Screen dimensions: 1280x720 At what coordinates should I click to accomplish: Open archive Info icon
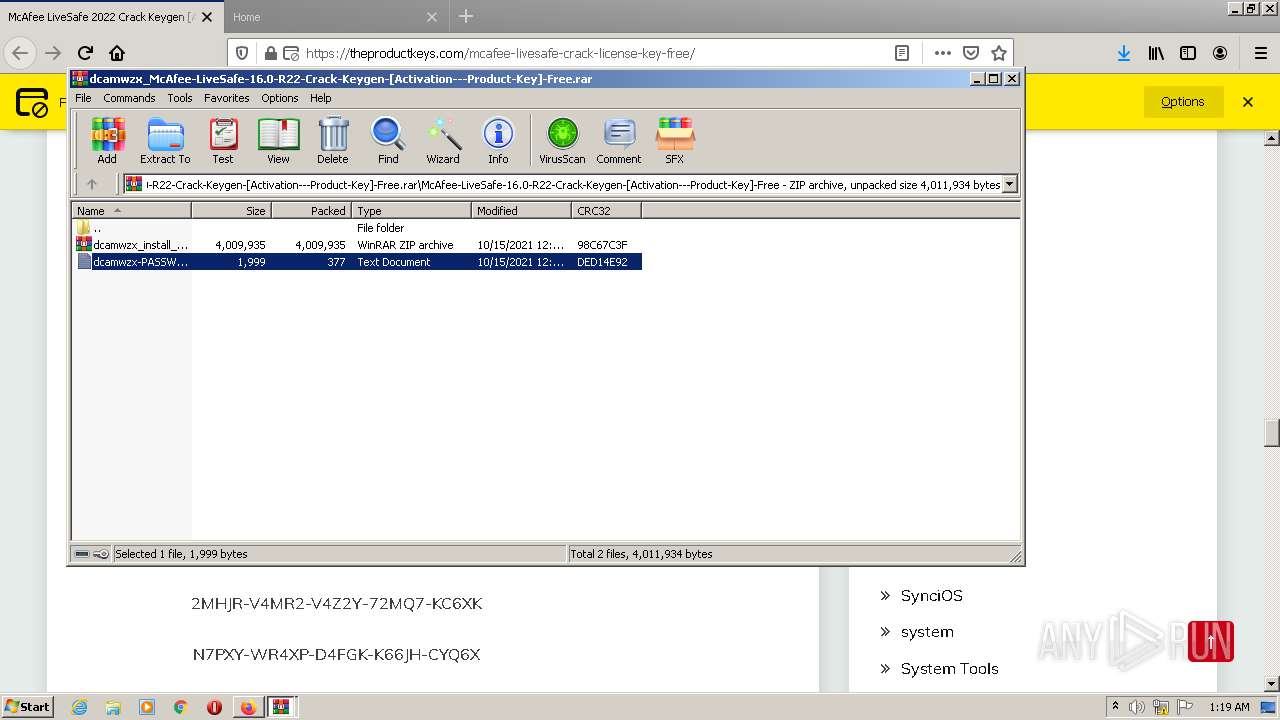click(x=498, y=140)
